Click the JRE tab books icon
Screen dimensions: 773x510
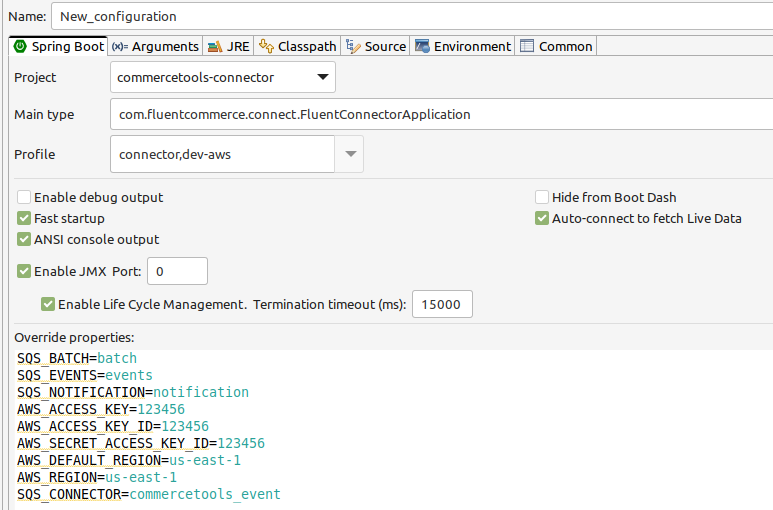[215, 46]
